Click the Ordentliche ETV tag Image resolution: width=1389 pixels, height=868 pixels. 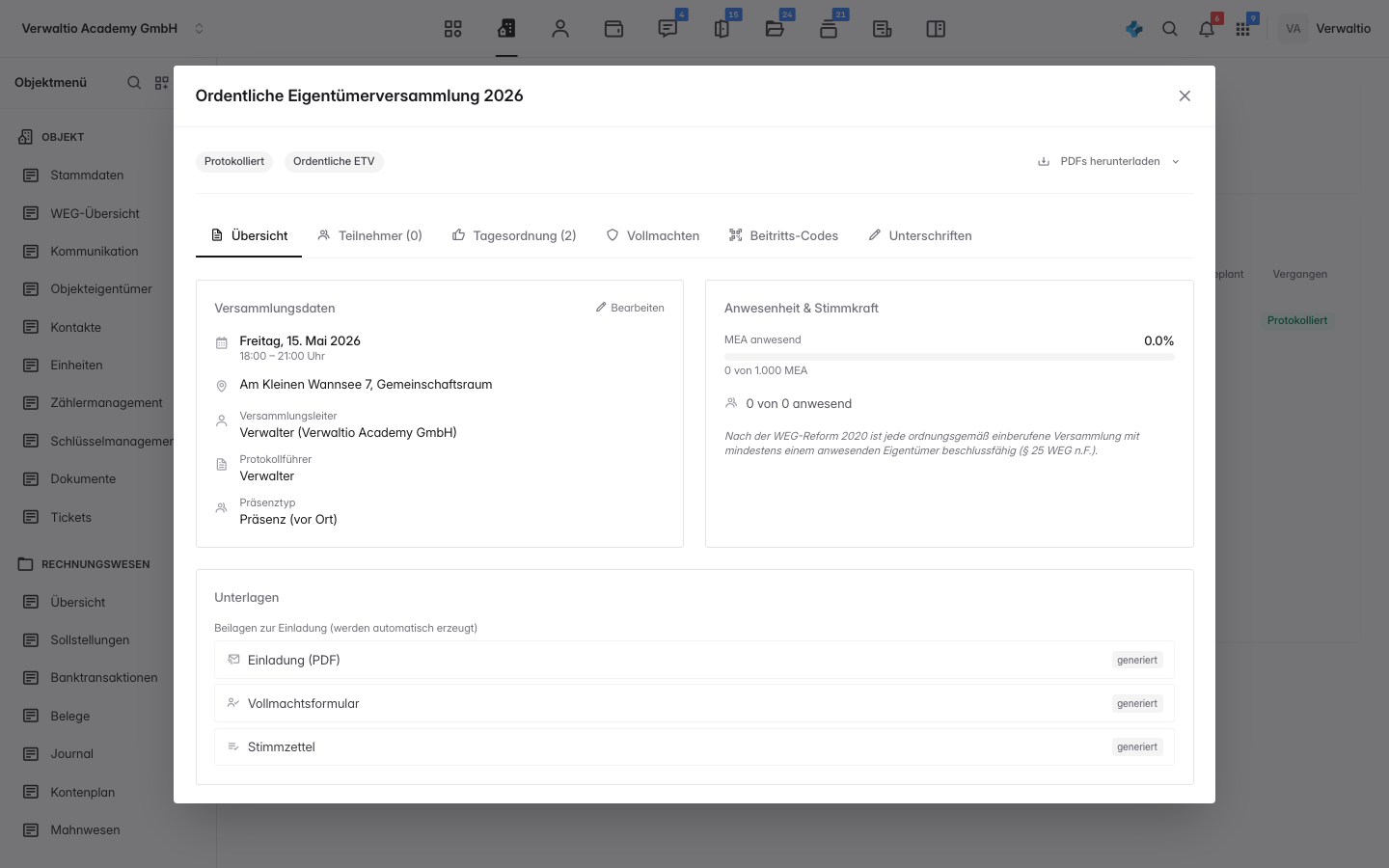tap(334, 161)
